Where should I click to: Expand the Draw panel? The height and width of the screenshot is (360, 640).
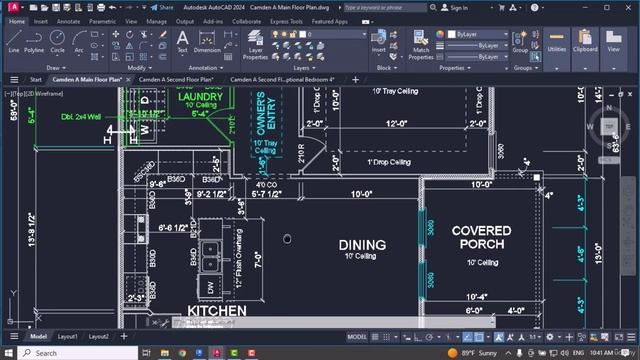click(x=56, y=68)
